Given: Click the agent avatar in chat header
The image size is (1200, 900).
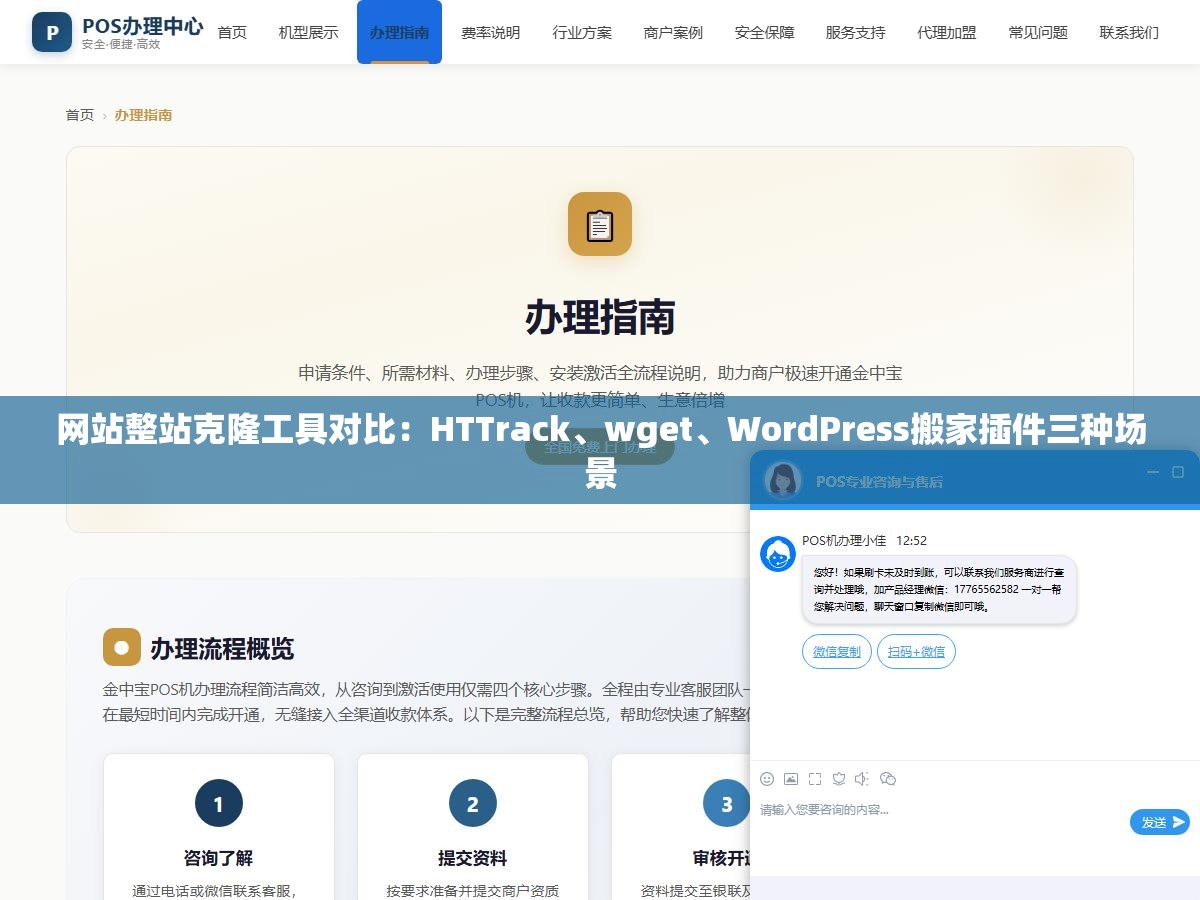Looking at the screenshot, I should (783, 480).
